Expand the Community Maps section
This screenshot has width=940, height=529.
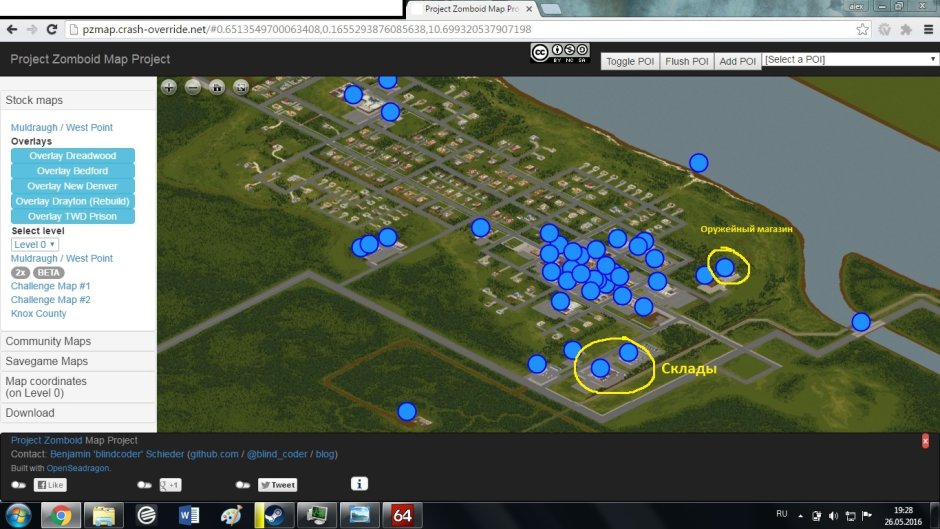78,341
